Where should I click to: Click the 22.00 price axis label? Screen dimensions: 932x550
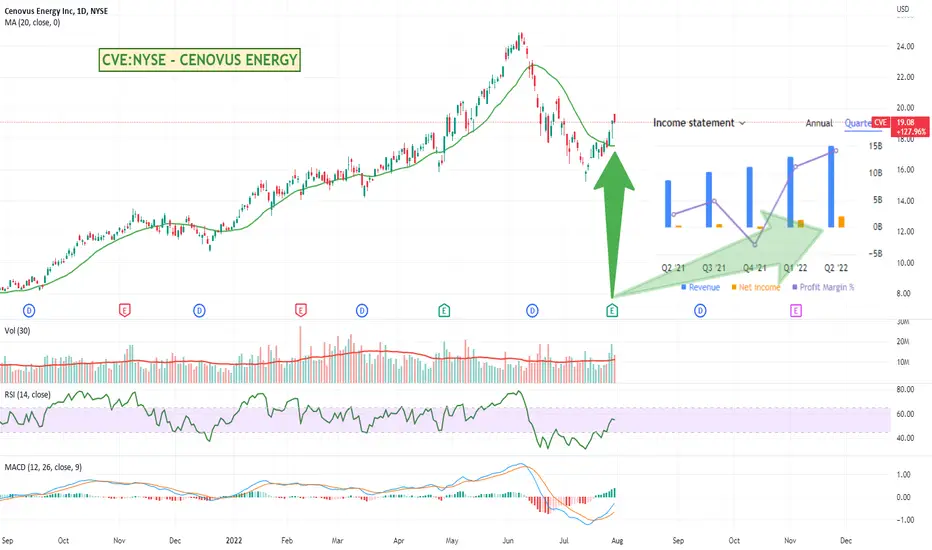coord(905,77)
